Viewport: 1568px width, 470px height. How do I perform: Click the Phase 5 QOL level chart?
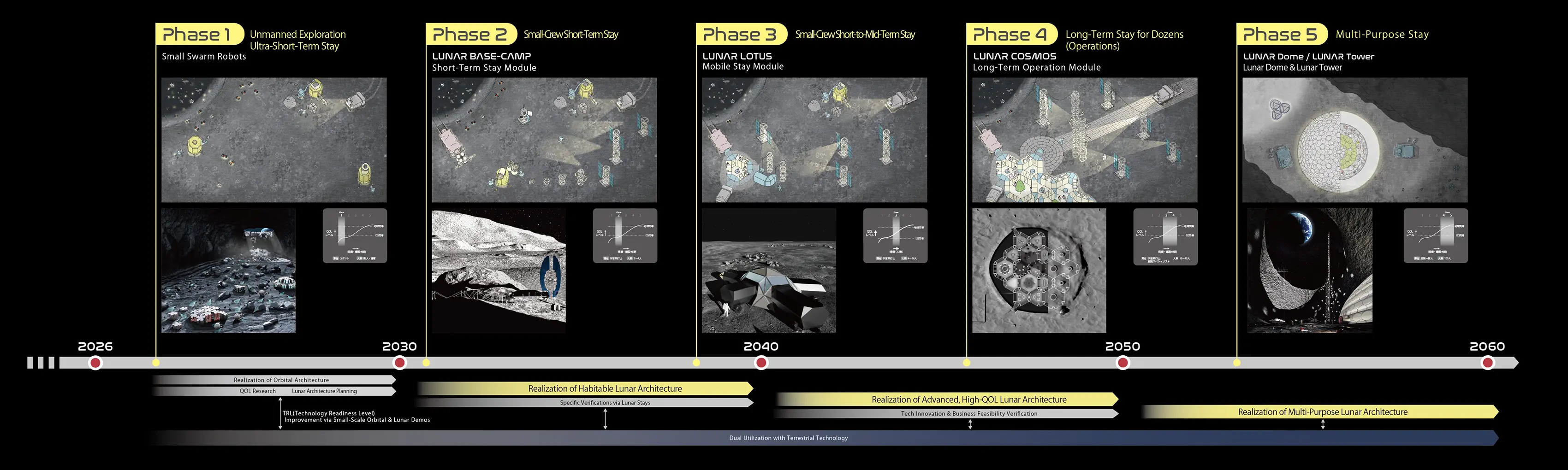point(1436,236)
